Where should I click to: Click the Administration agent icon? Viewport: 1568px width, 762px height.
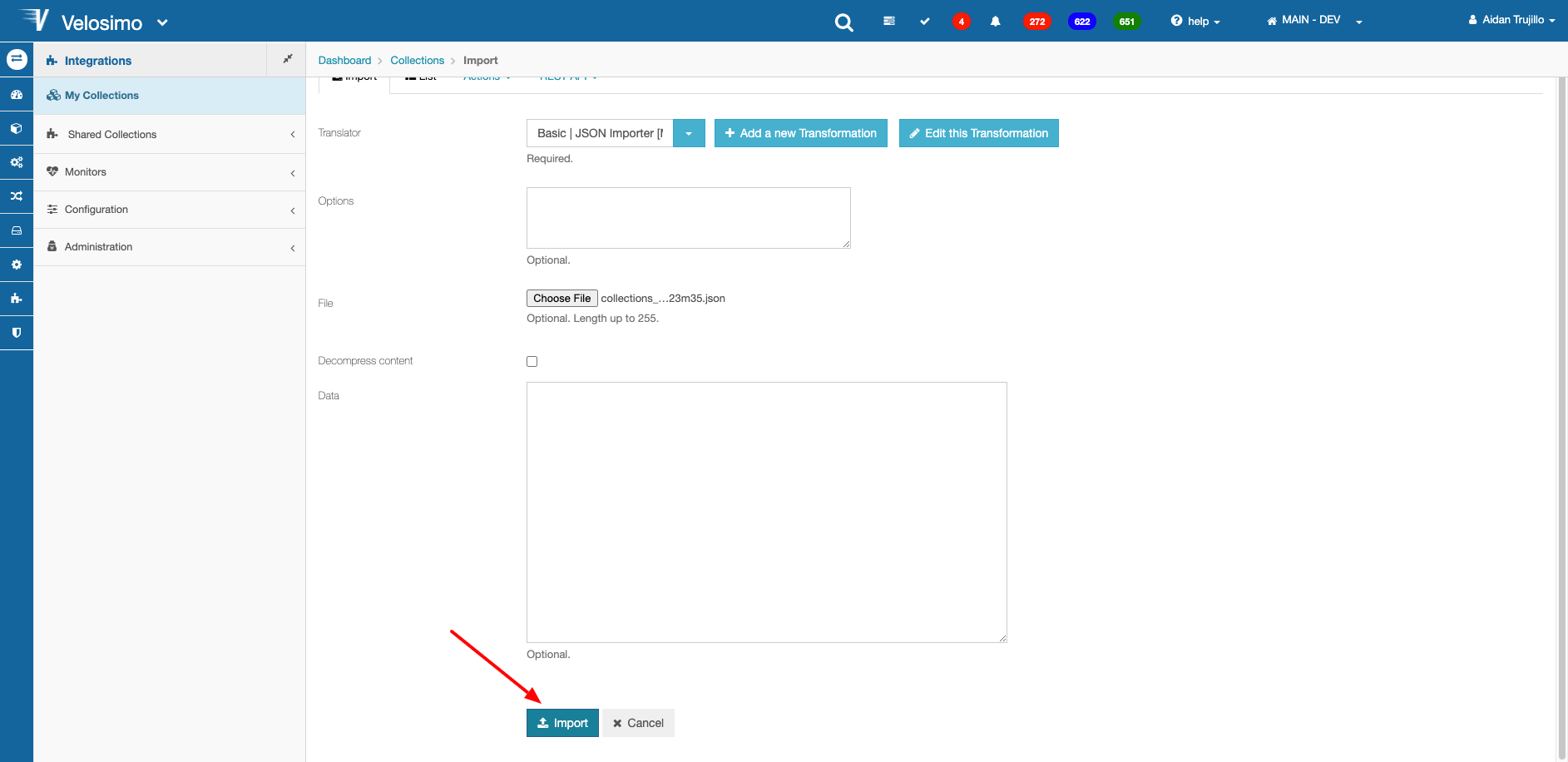(x=52, y=246)
